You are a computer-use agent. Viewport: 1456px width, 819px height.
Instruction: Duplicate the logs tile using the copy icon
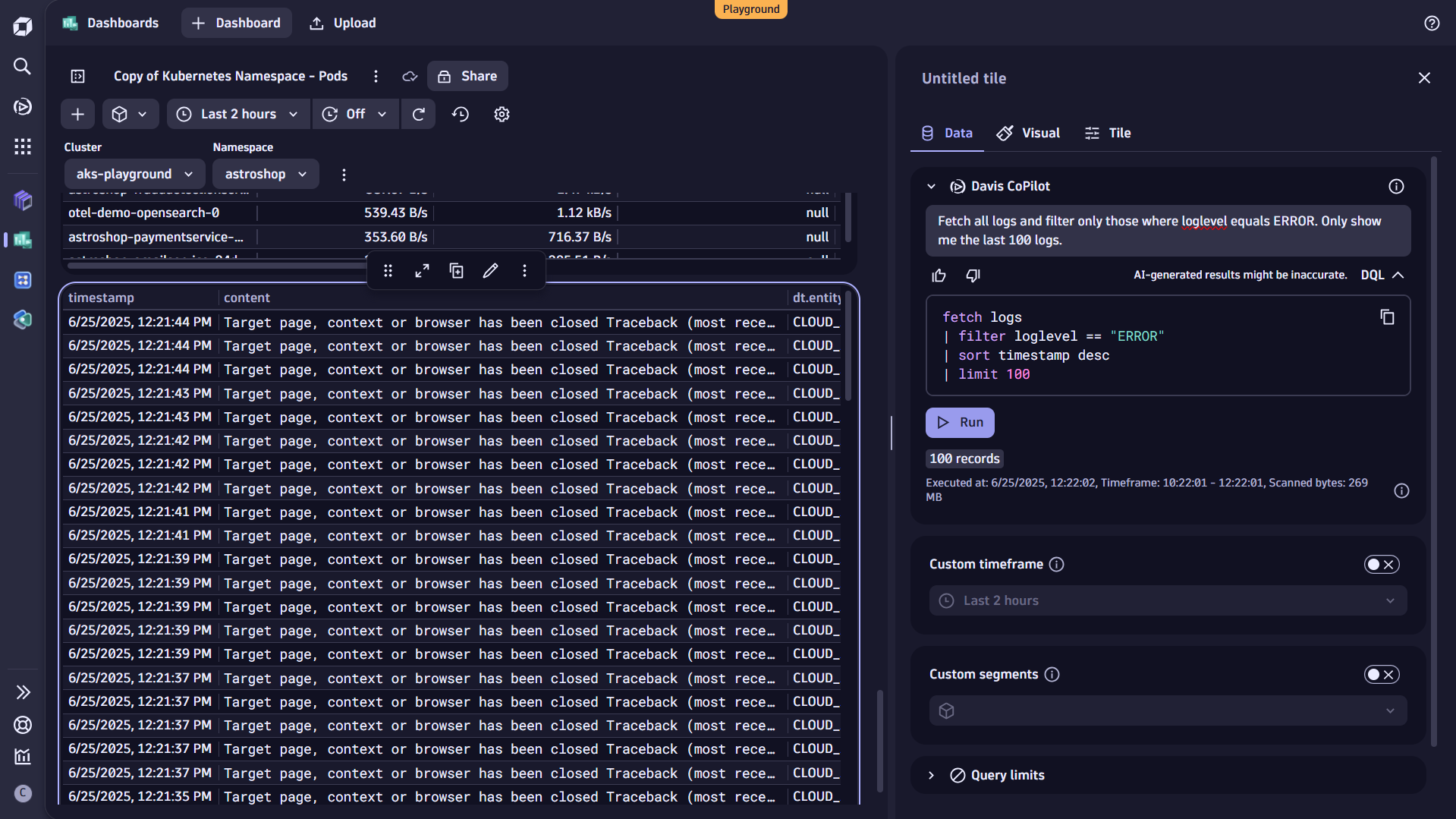(x=456, y=270)
